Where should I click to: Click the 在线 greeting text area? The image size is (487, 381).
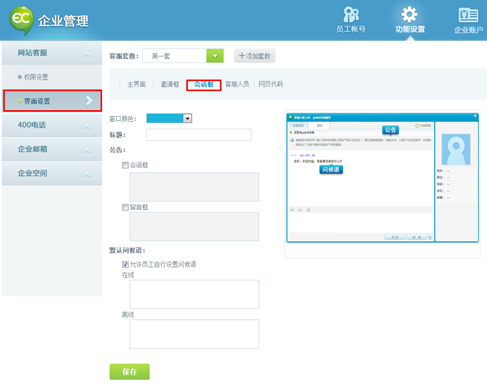194,294
